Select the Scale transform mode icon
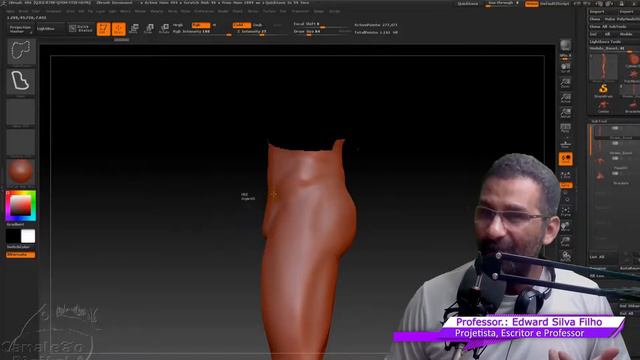The width and height of the screenshot is (640, 360). [x=149, y=28]
